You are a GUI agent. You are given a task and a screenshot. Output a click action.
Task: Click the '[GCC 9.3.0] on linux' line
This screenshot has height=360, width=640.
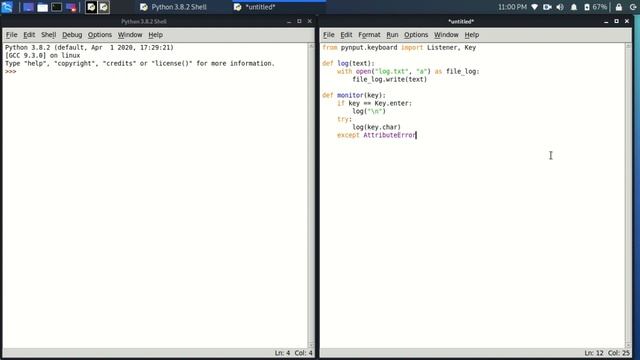pos(42,56)
